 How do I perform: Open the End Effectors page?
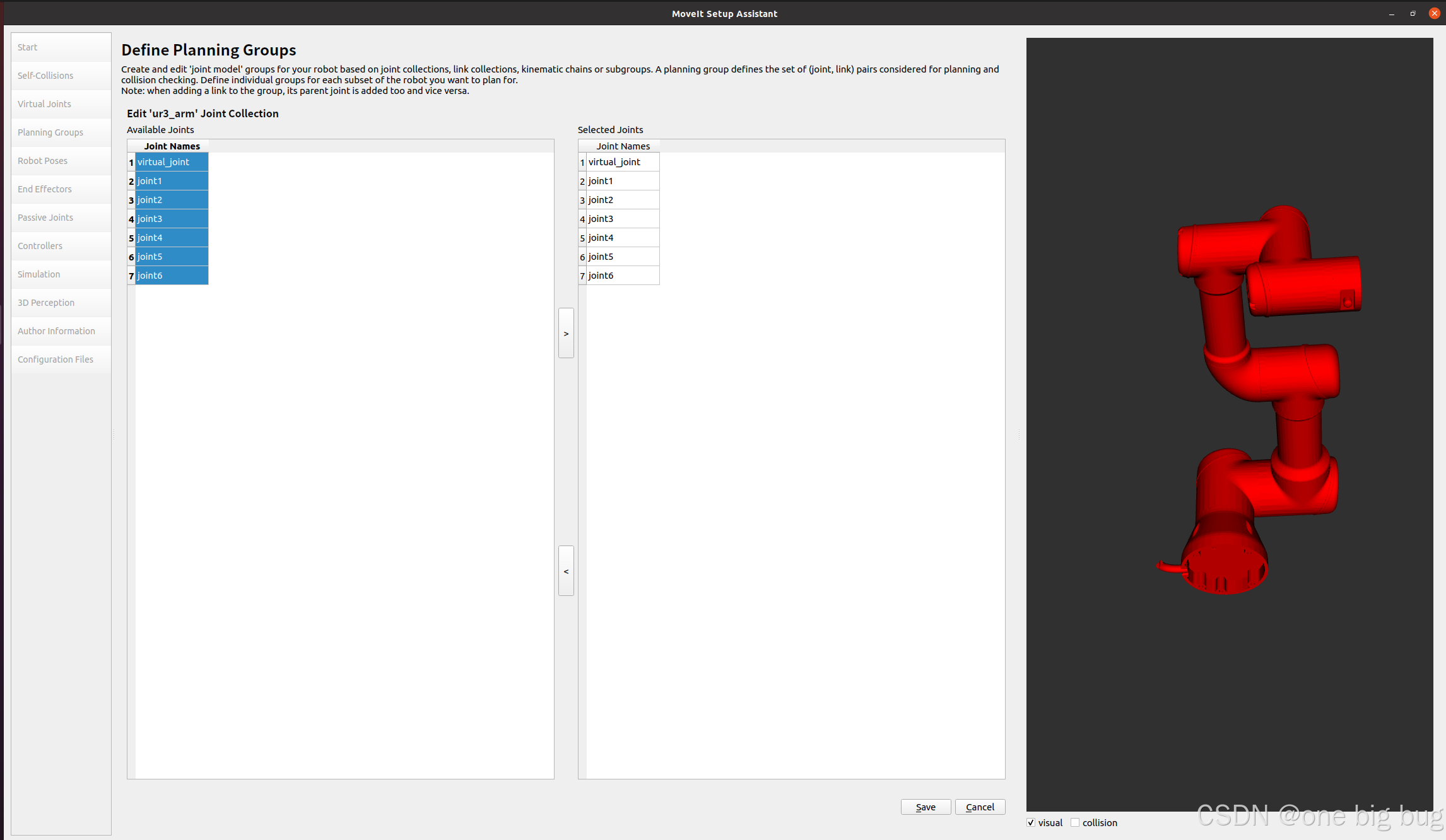click(45, 189)
